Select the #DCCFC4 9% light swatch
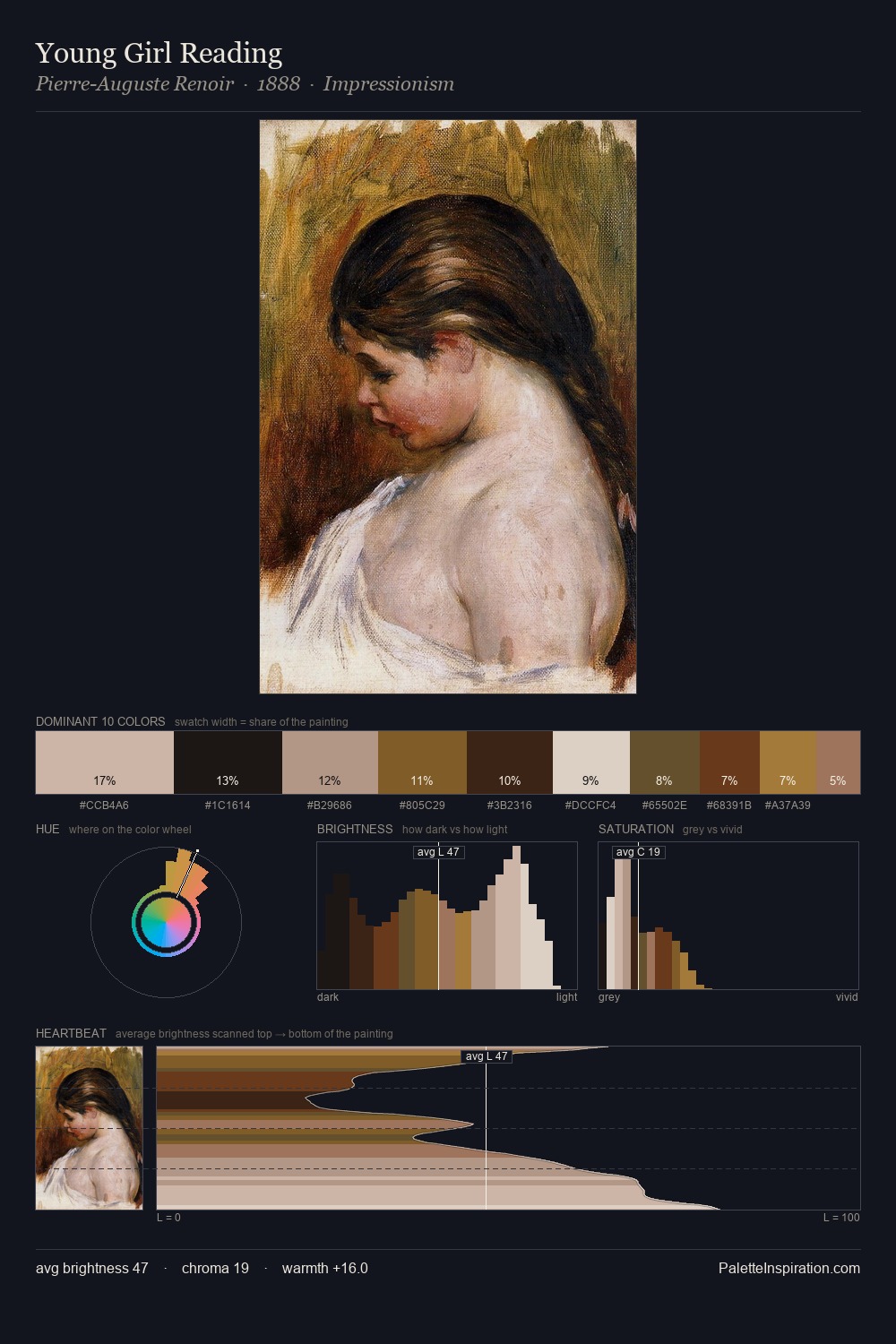The width and height of the screenshot is (896, 1344). (591, 762)
